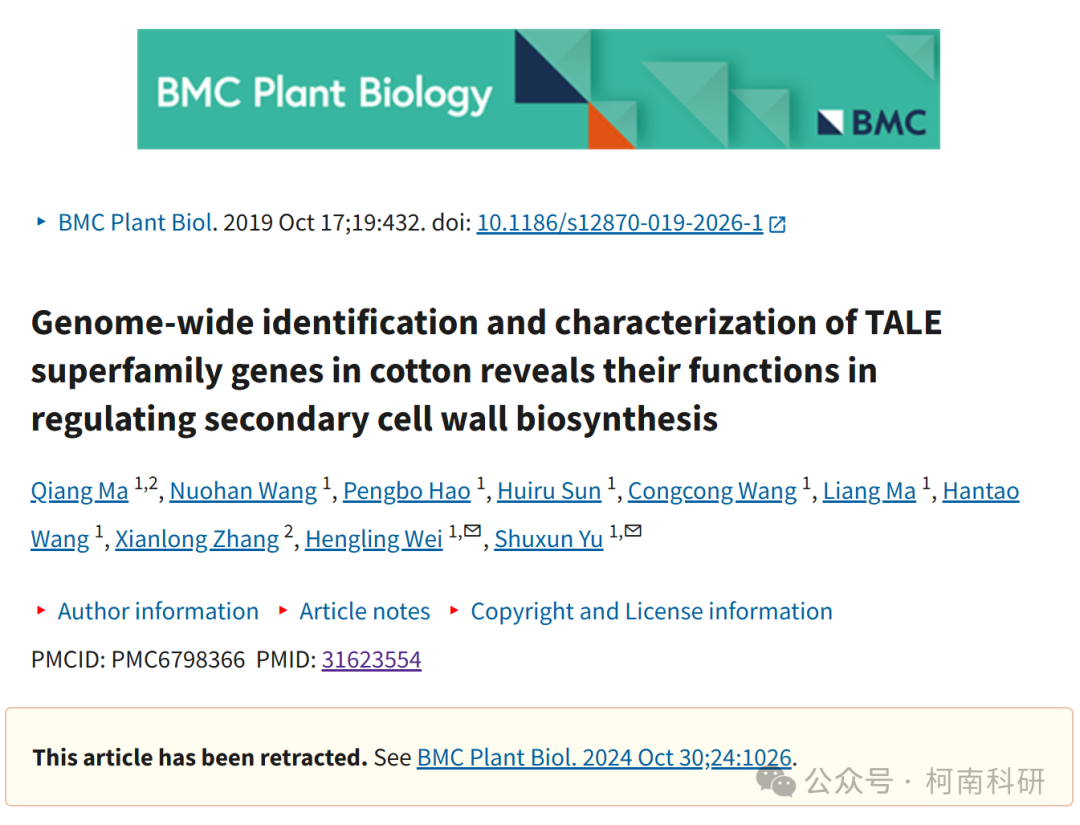The image size is (1080, 825).
Task: Click the external link icon after the DOI
Action: click(777, 224)
